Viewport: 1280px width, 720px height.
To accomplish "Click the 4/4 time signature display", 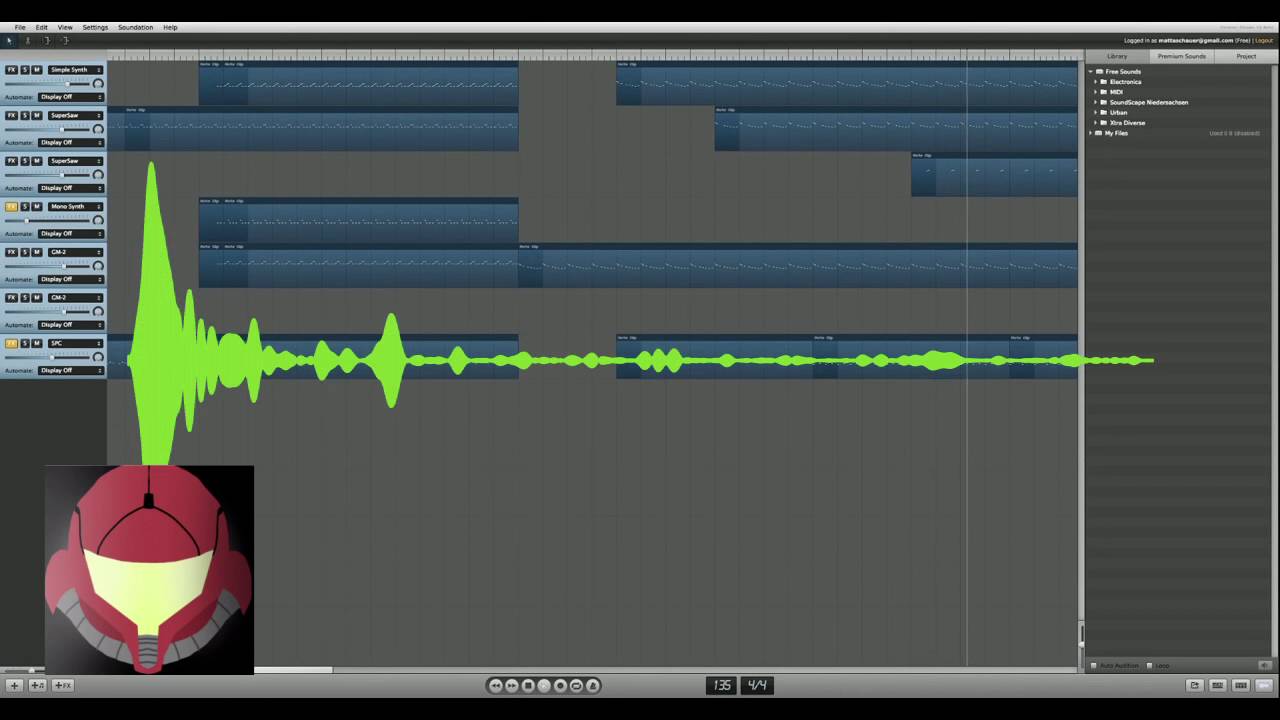I will click(x=757, y=685).
